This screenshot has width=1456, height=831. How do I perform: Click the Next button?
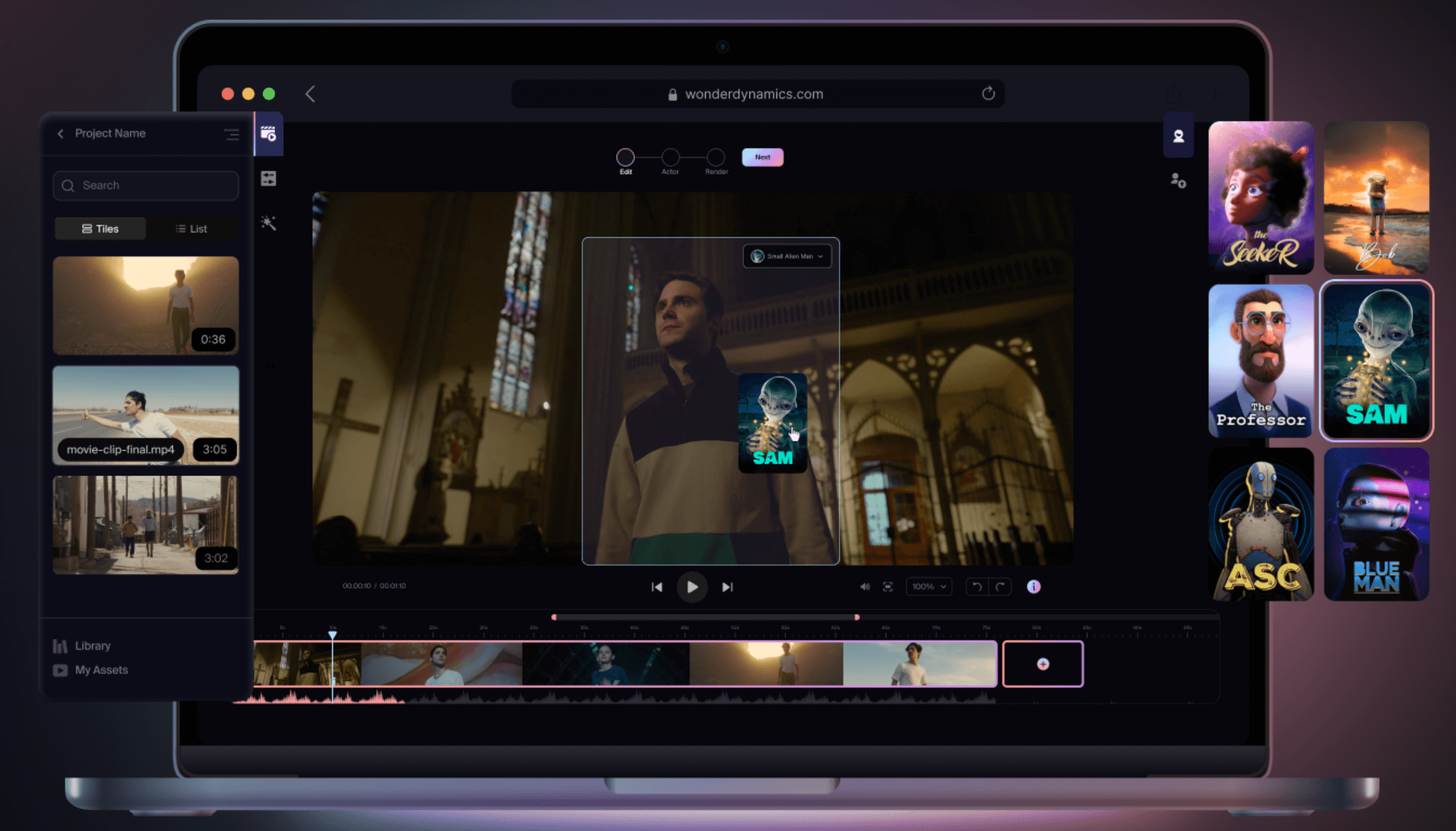[x=762, y=157]
